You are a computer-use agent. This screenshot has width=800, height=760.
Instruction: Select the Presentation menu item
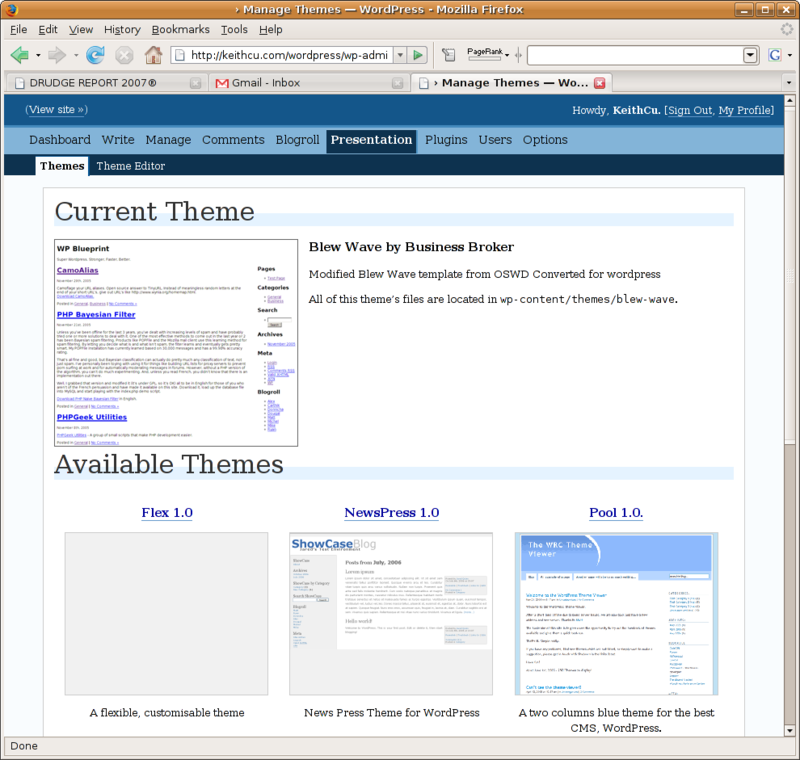tap(371, 140)
